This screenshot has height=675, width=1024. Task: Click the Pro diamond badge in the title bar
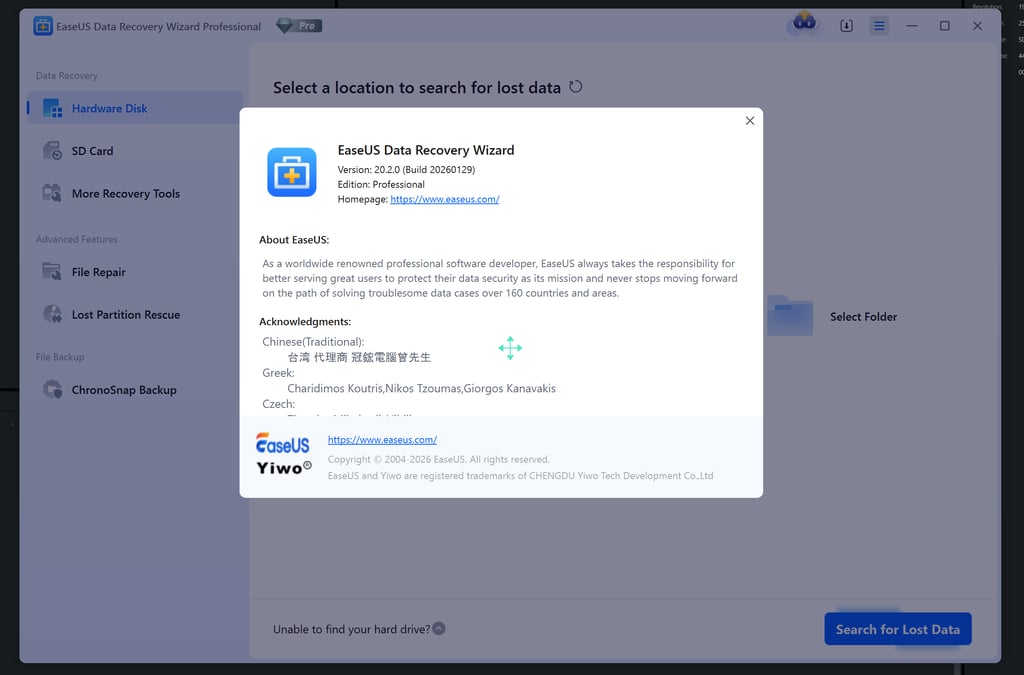click(299, 26)
